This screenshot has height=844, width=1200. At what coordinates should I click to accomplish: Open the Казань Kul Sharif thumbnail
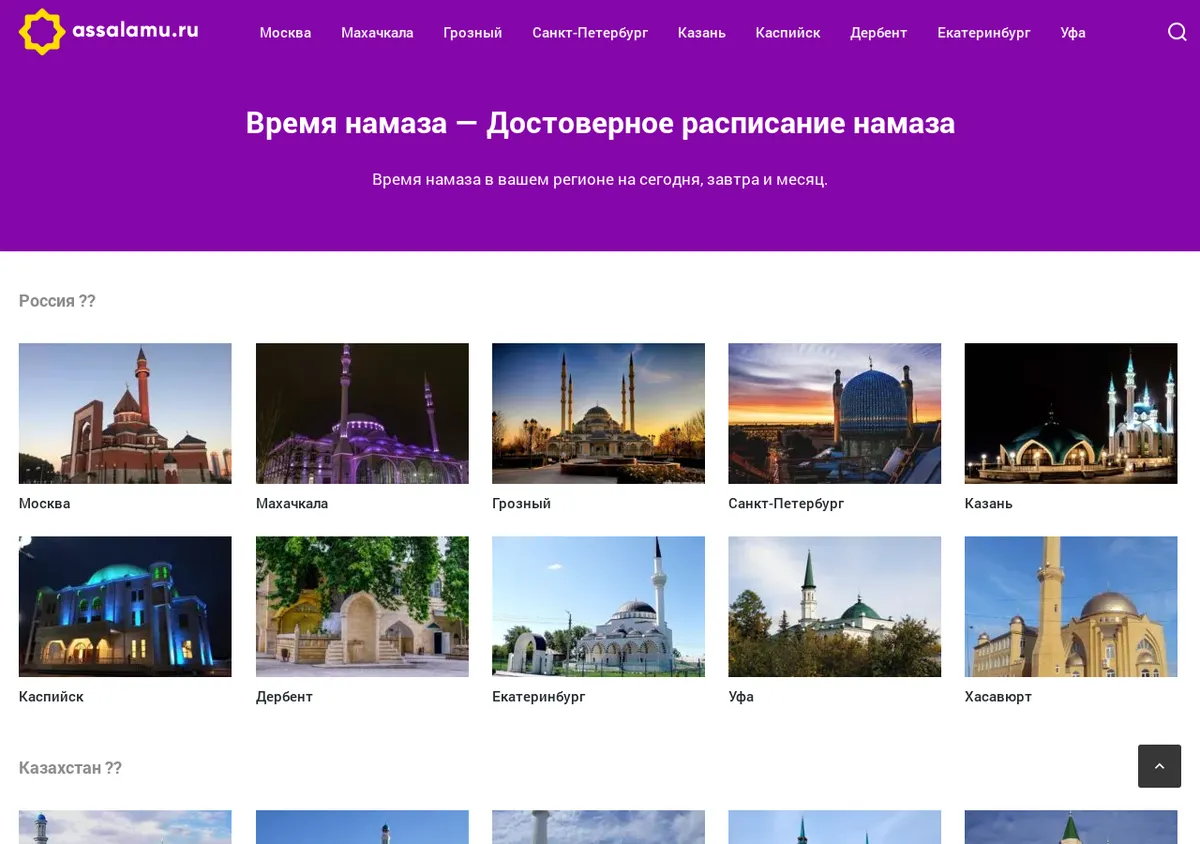click(1071, 414)
